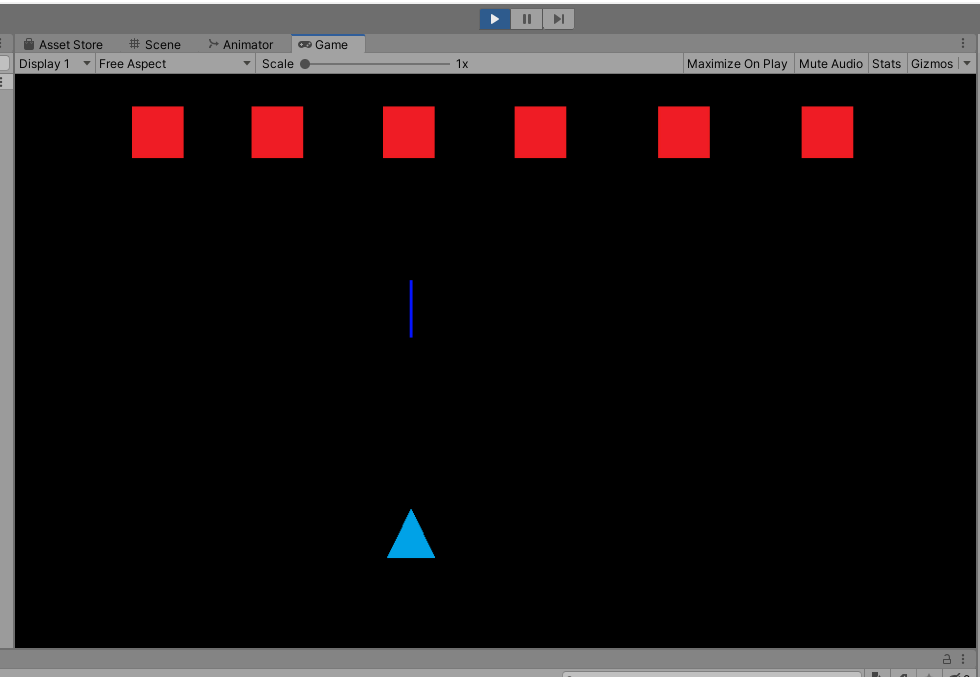Switch to the Asset Store tab
The image size is (980, 677).
tap(63, 44)
